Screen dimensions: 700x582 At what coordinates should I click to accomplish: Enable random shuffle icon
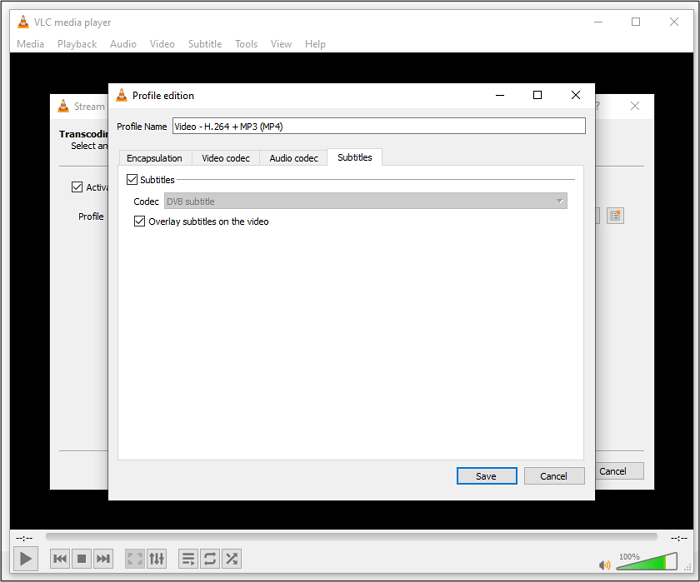(x=232, y=559)
